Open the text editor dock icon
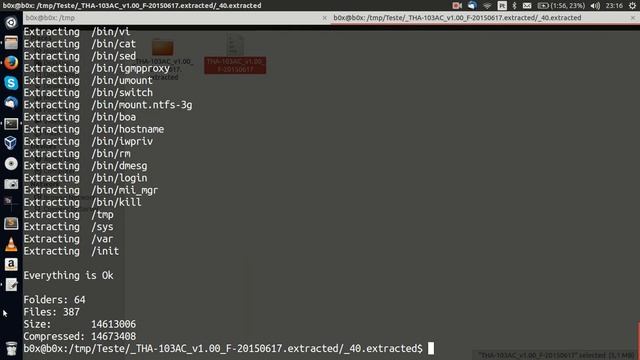Viewport: 640px width, 360px height. 11,284
